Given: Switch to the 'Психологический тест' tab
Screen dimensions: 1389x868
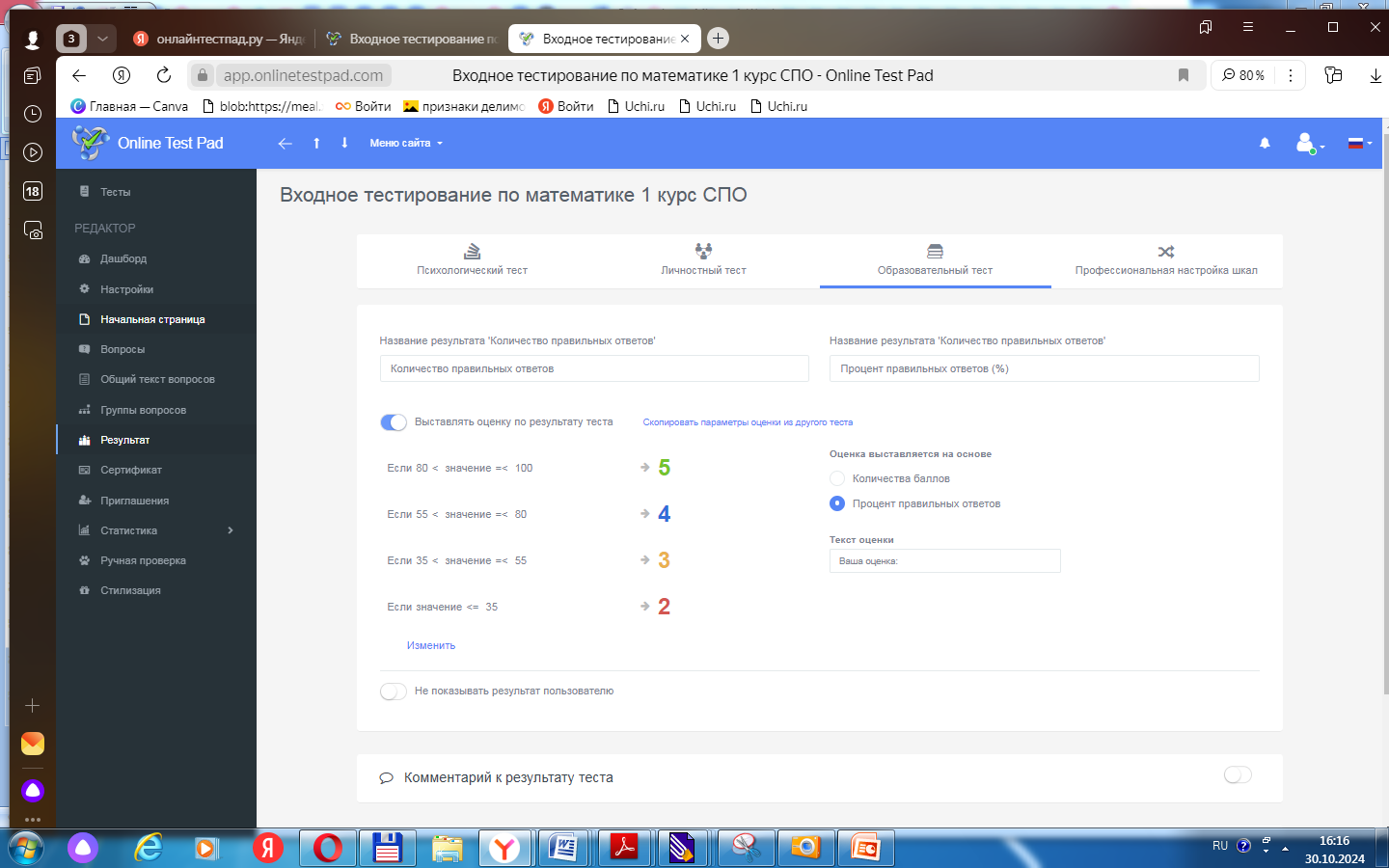Looking at the screenshot, I should point(472,260).
